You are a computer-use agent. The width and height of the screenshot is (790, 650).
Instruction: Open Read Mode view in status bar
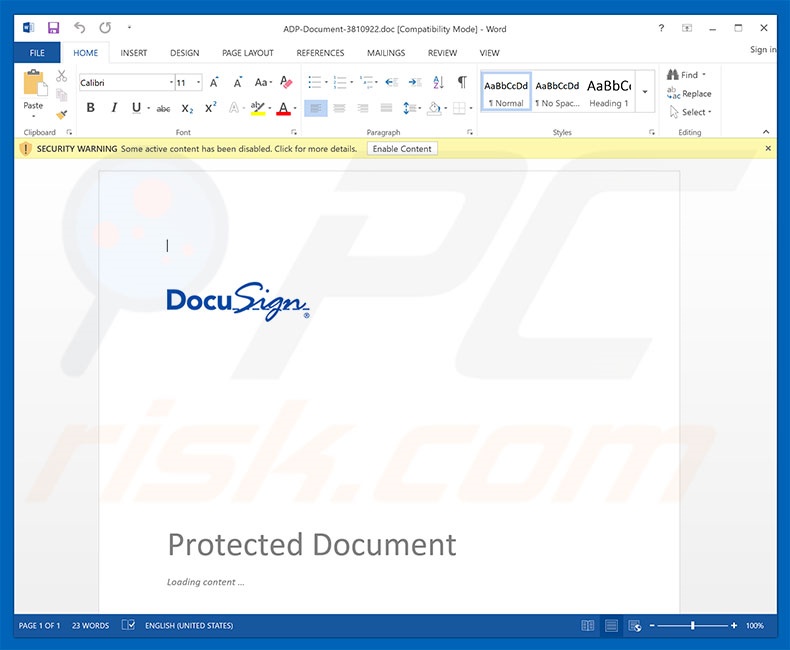click(x=587, y=626)
